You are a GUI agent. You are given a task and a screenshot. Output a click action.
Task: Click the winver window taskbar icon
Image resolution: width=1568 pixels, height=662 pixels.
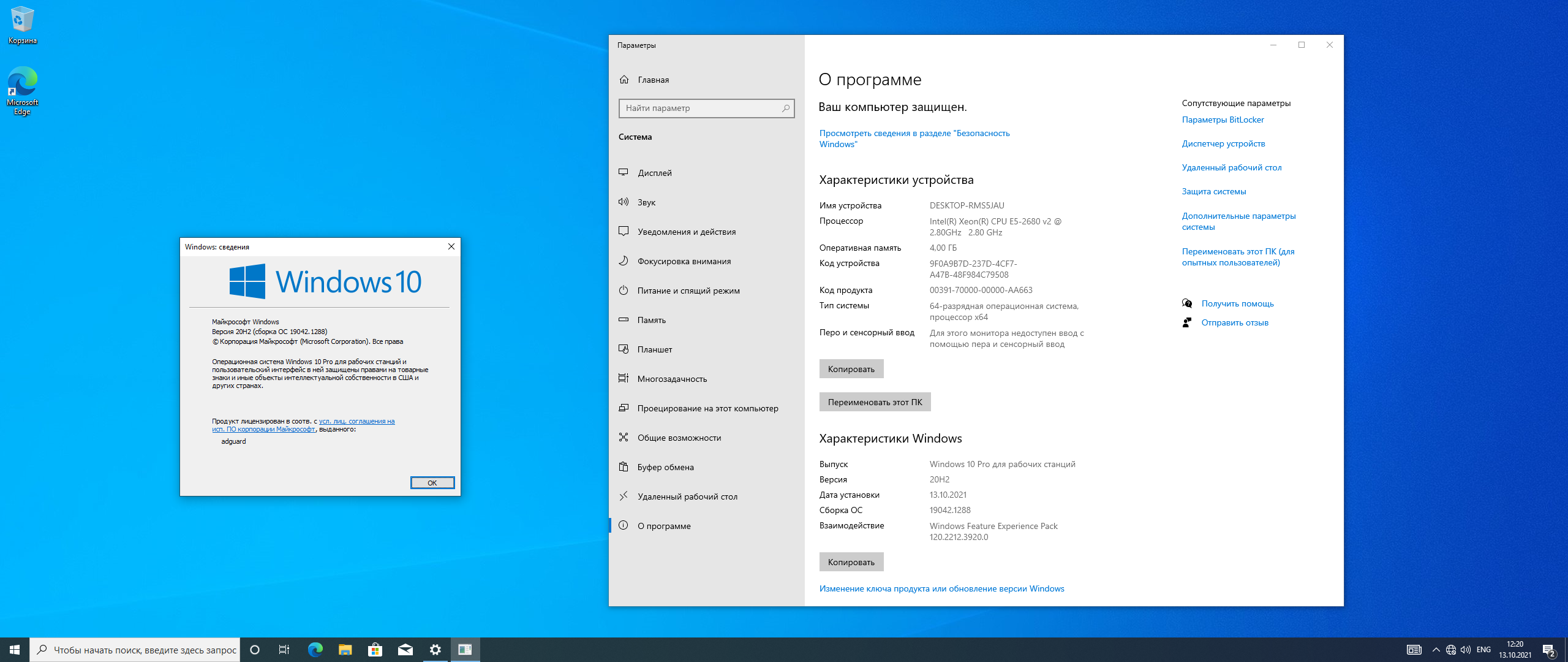pos(465,650)
